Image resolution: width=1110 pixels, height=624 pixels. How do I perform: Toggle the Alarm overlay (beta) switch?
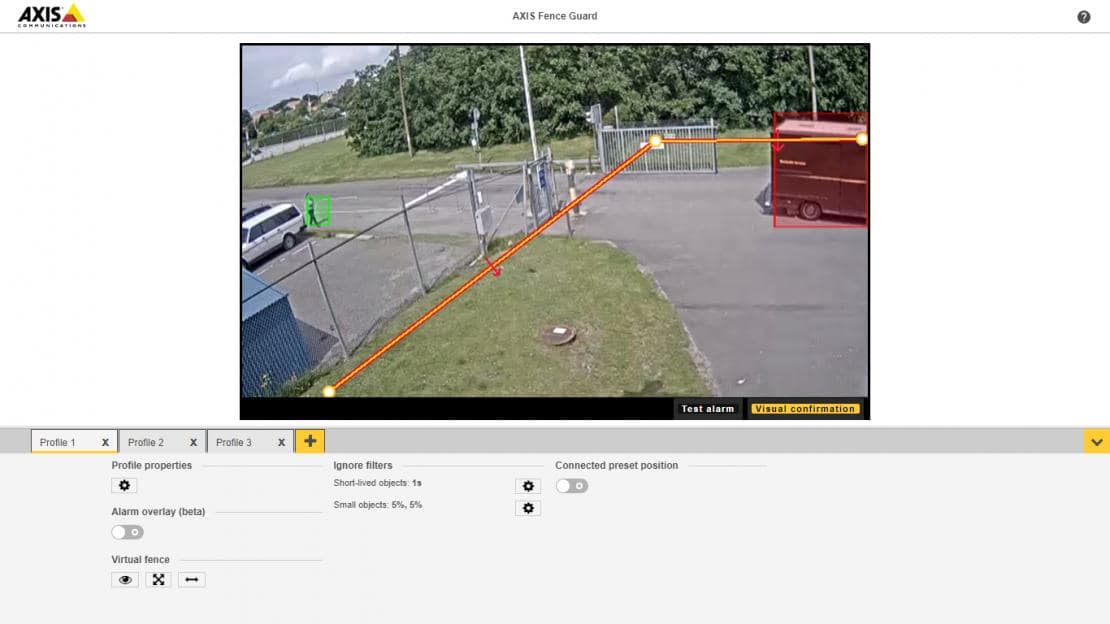(127, 532)
